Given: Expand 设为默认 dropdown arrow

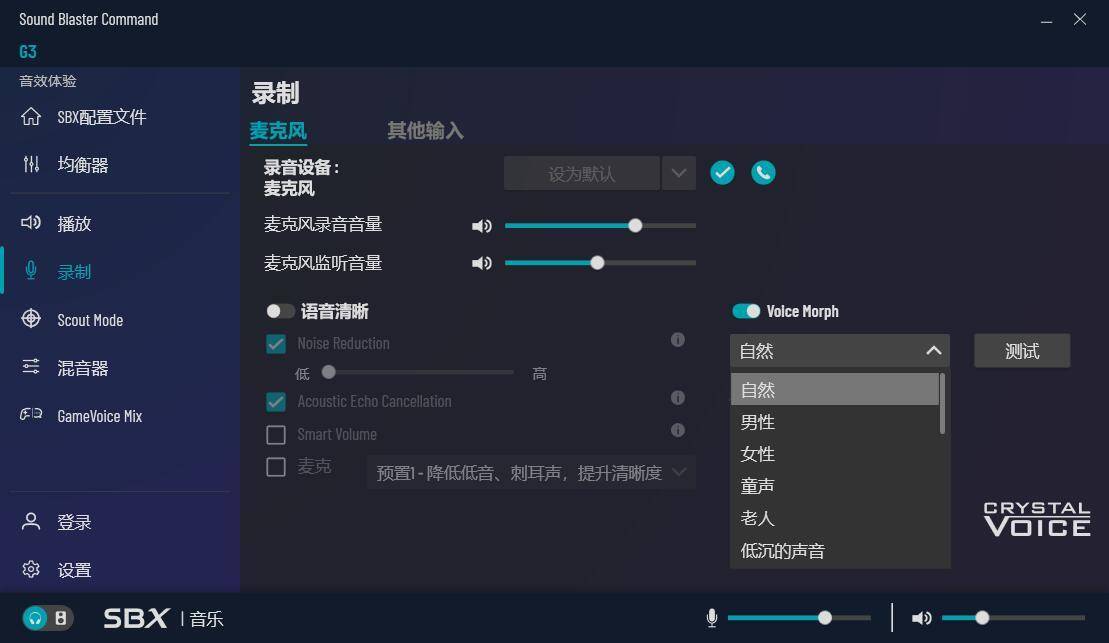Looking at the screenshot, I should pos(679,173).
